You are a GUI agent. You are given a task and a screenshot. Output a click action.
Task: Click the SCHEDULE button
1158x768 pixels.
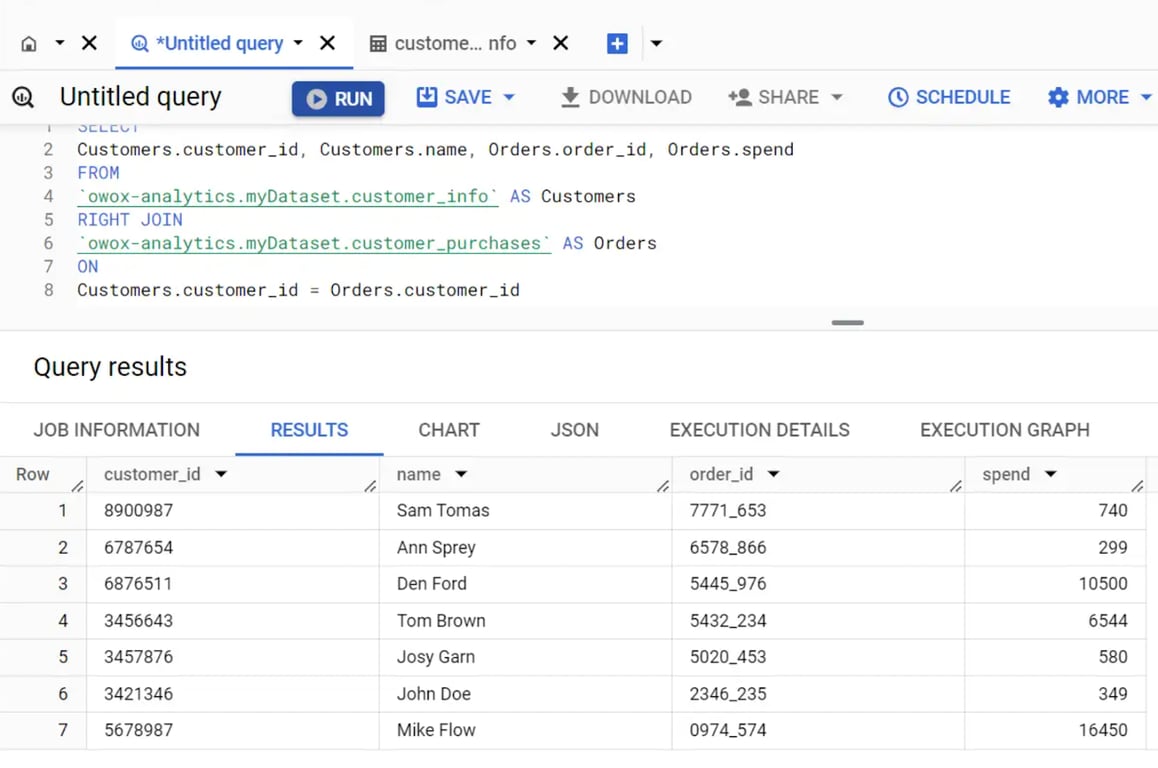point(949,97)
